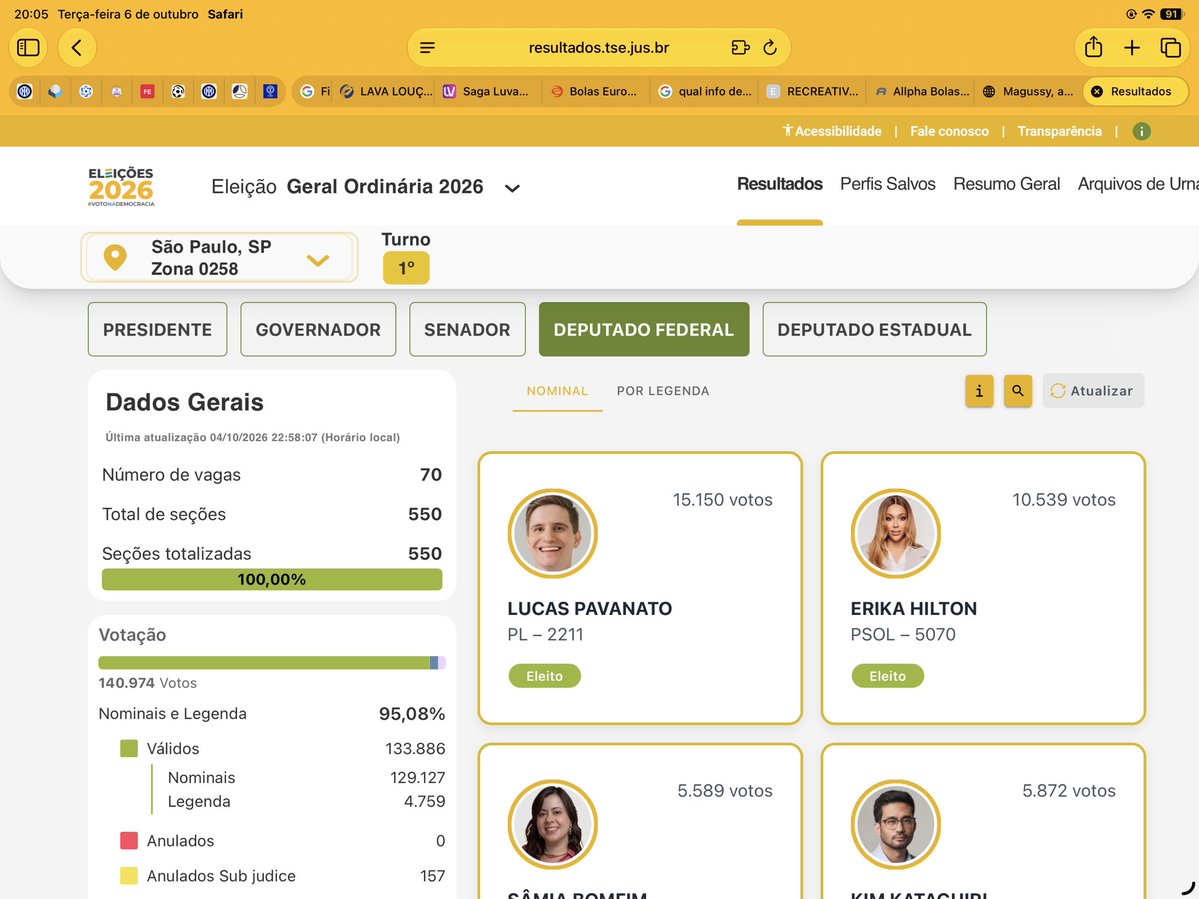
Task: Switch to the POR LEGENDA tab
Action: click(x=663, y=391)
